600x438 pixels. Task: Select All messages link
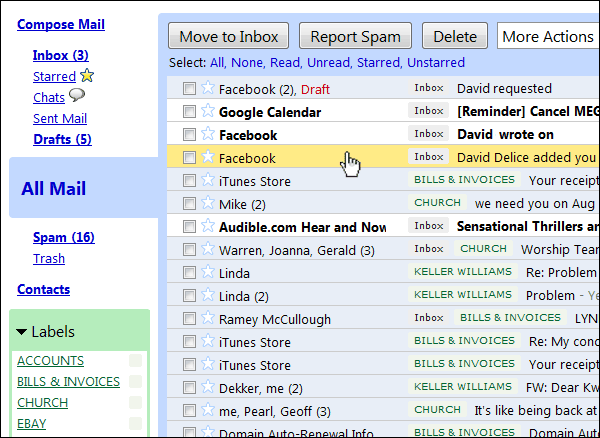pos(217,62)
